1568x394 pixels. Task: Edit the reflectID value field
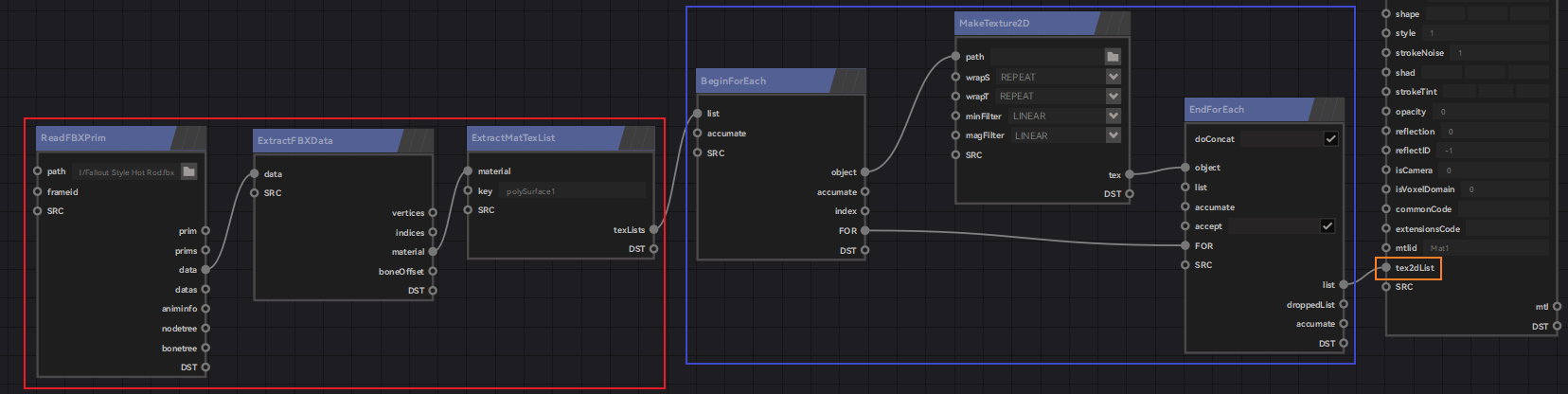click(x=1493, y=151)
